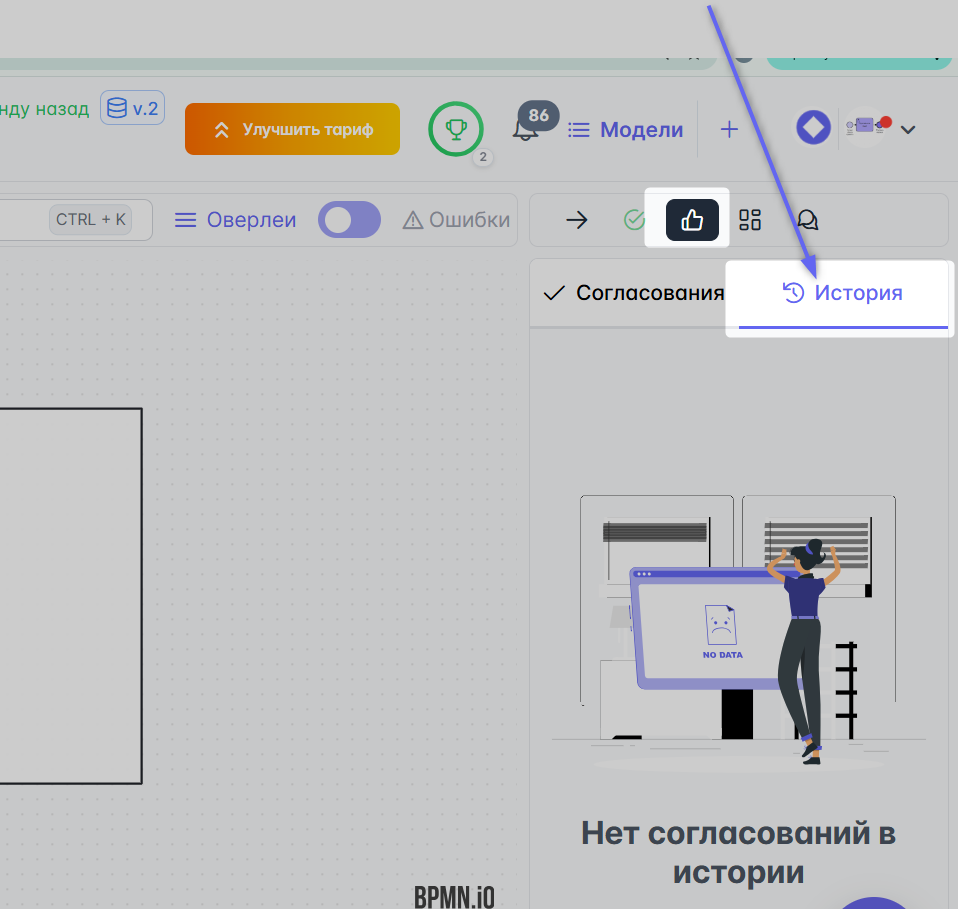Open the grid blocks panel icon
This screenshot has height=909, width=958.
click(x=750, y=220)
